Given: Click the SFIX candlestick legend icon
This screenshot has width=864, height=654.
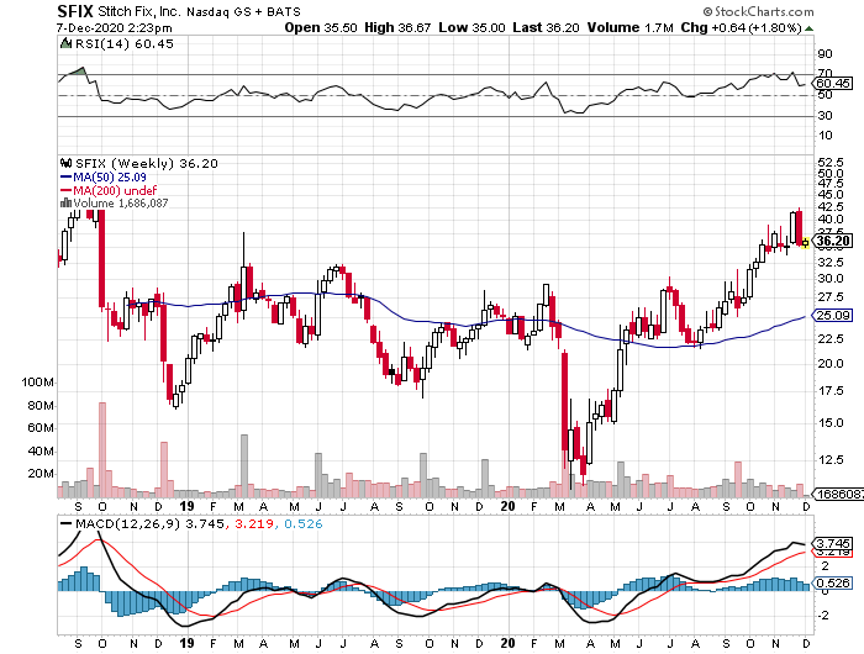Looking at the screenshot, I should [x=65, y=164].
